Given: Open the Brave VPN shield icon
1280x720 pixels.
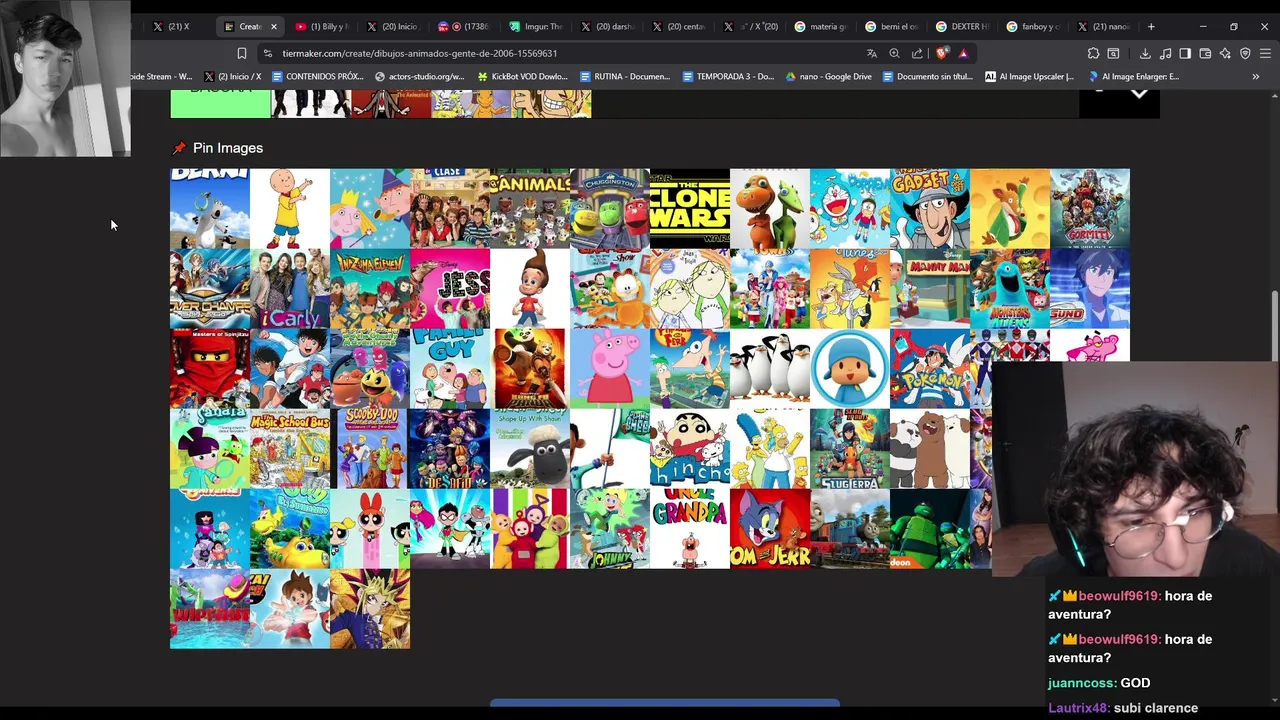Looking at the screenshot, I should click(x=1245, y=53).
